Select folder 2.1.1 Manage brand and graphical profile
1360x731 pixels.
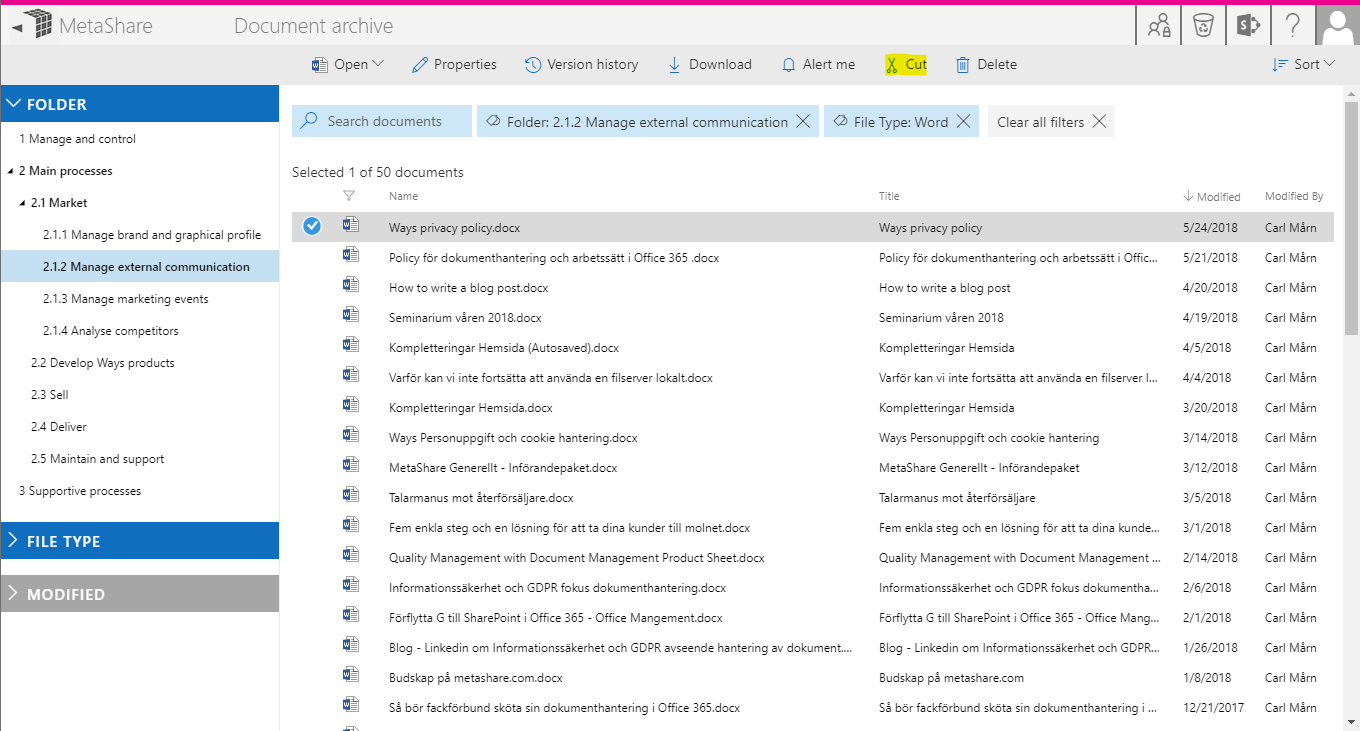click(x=152, y=235)
